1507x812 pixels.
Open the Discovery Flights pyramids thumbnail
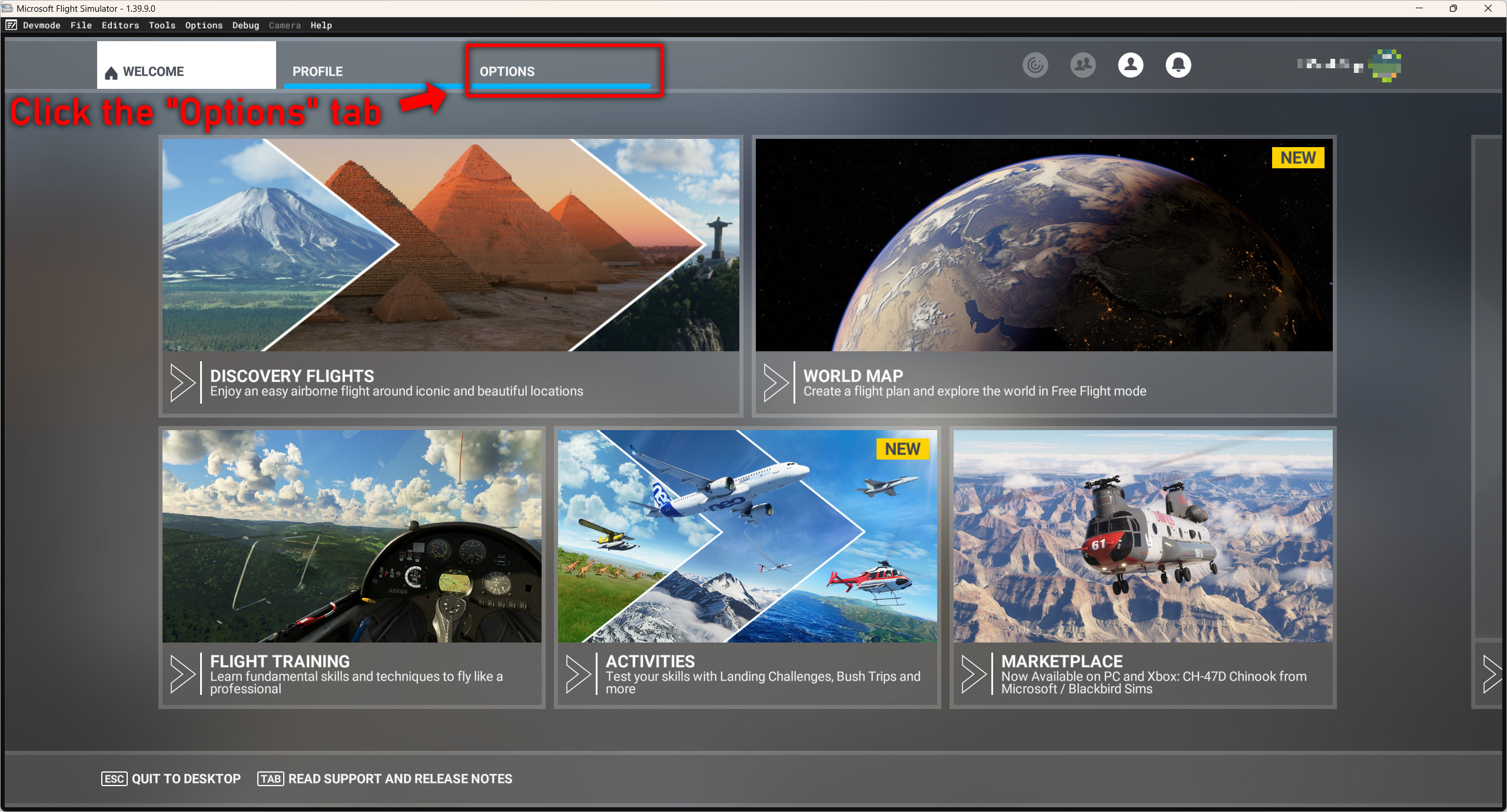point(451,245)
